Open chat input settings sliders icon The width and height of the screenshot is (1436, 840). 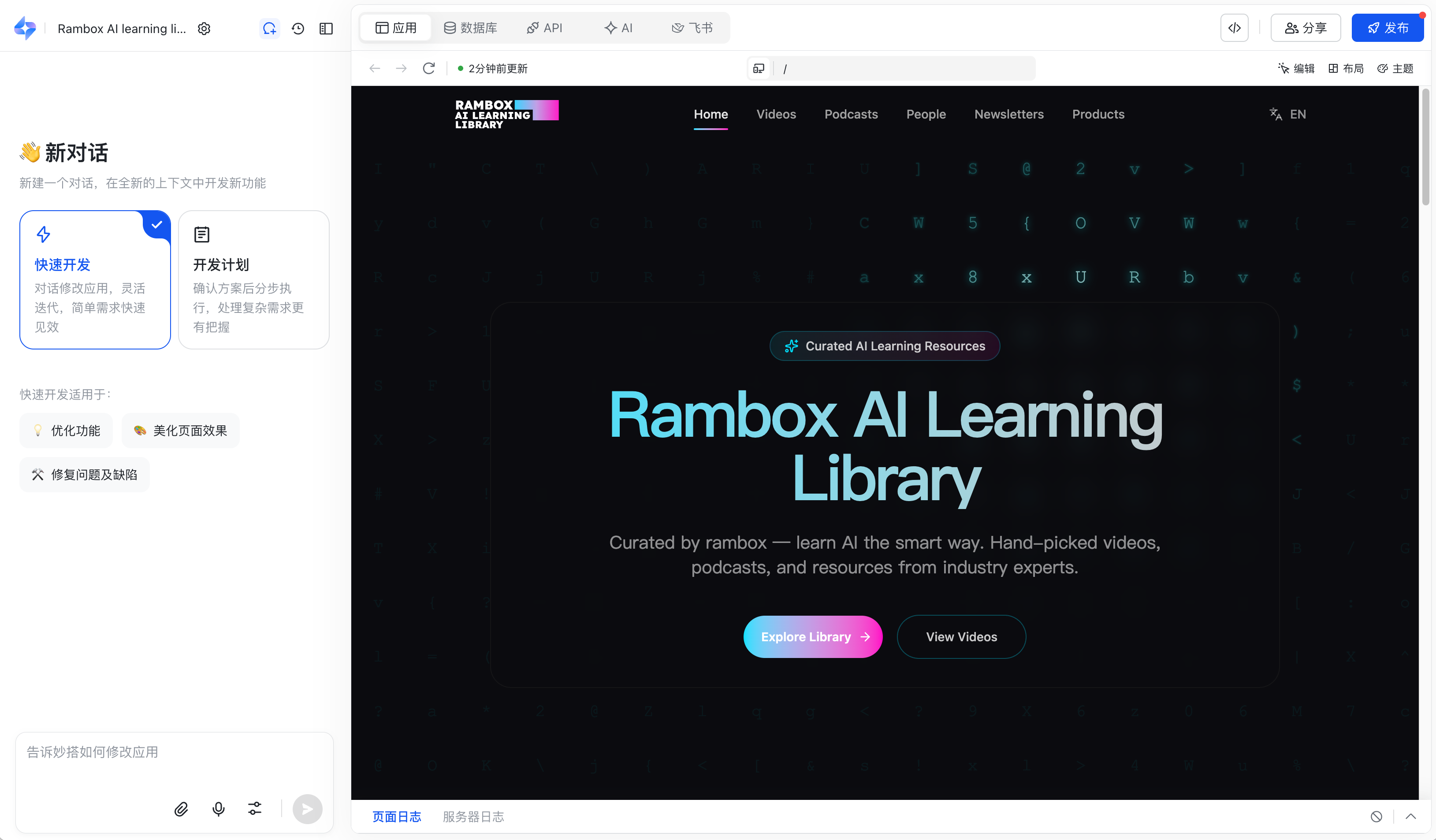pos(255,809)
